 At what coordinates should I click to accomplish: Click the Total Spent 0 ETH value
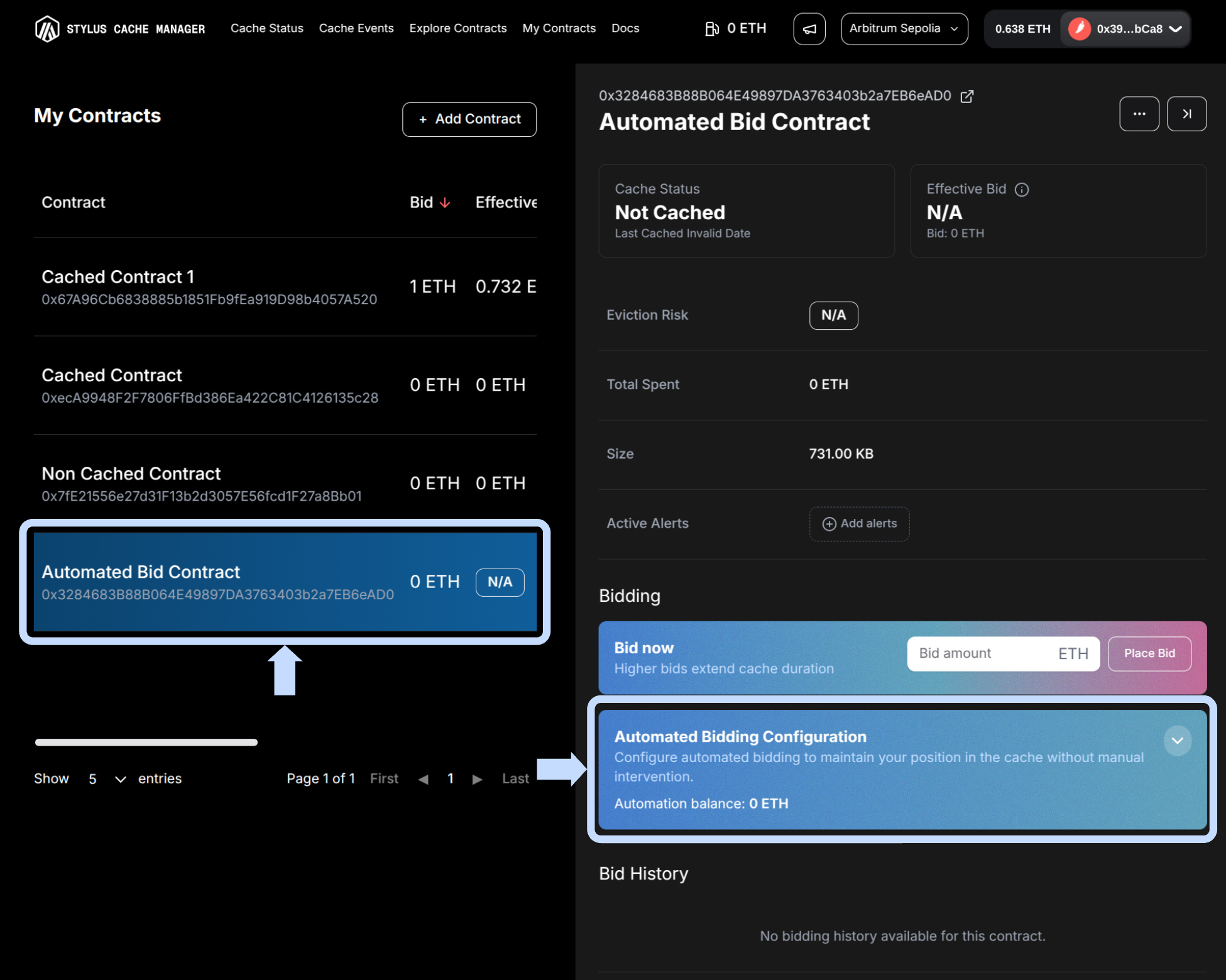point(829,384)
